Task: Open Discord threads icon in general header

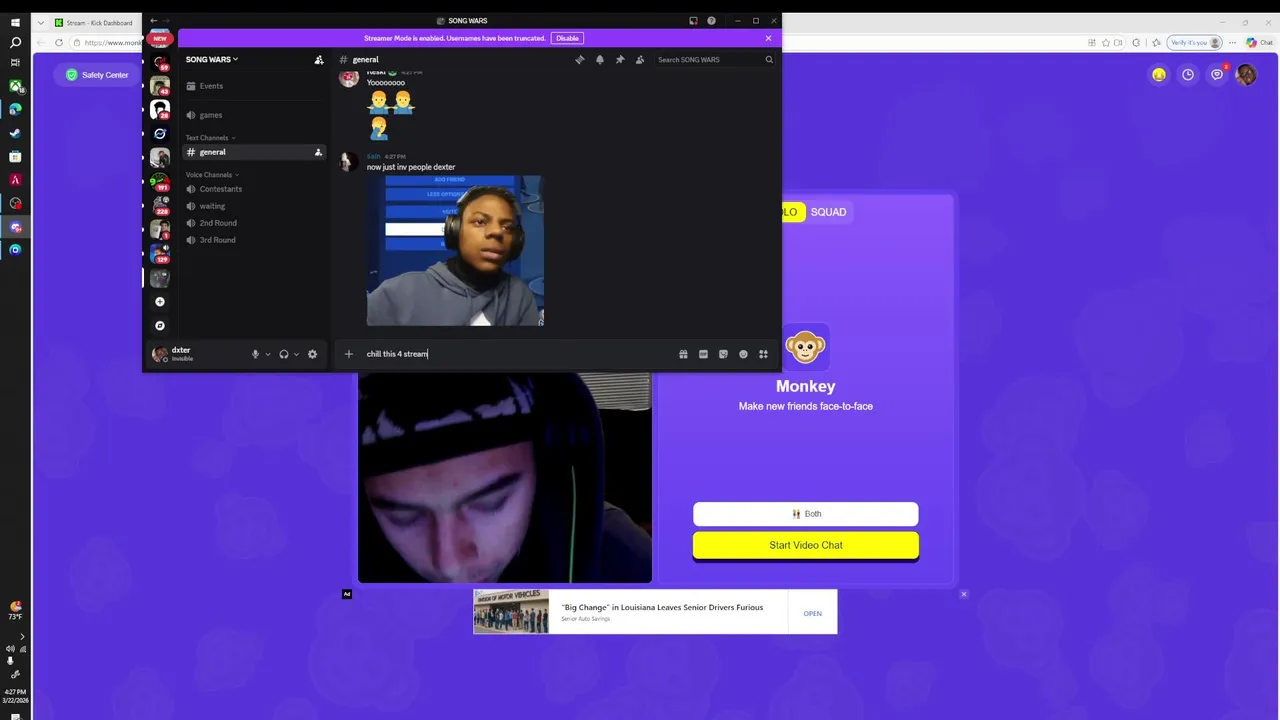Action: coord(579,60)
